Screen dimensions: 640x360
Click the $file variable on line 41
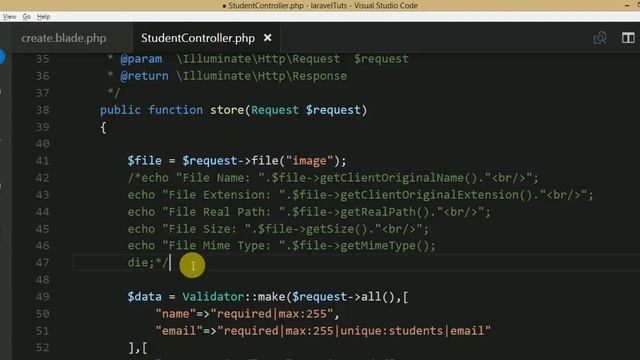coord(144,161)
